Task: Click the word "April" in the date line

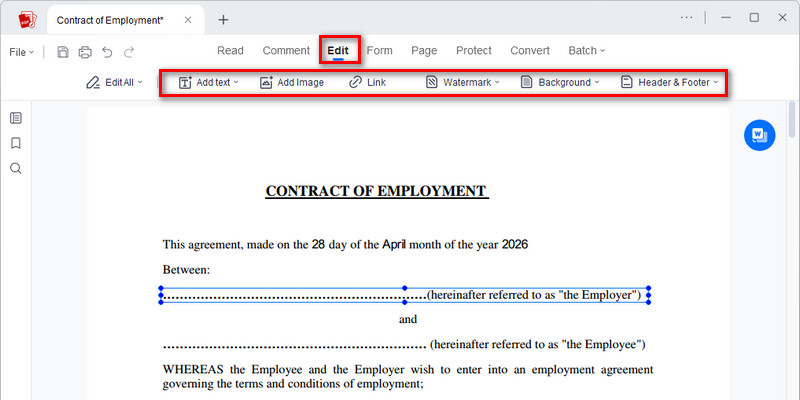Action: point(394,244)
